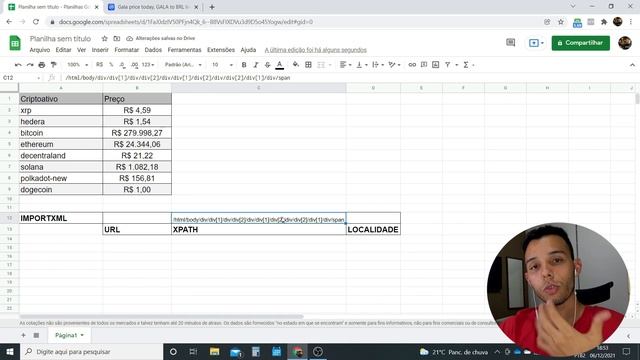The width and height of the screenshot is (640, 360).
Task: Increase decimal places
Action: 134,65
